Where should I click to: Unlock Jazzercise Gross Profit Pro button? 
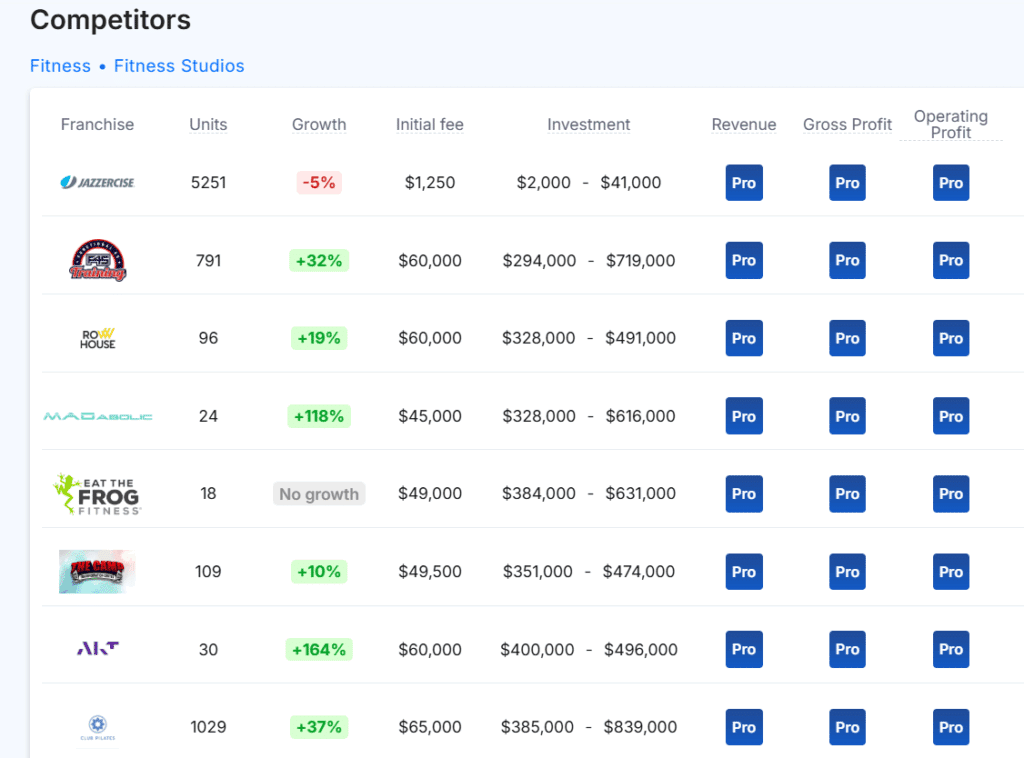click(847, 183)
